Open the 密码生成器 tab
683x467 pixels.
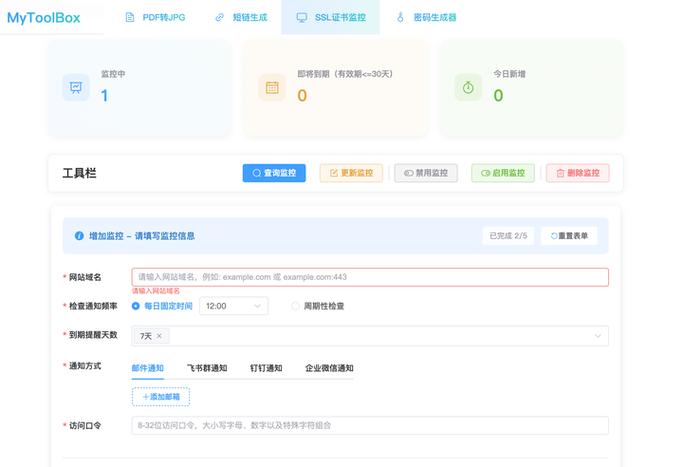[x=426, y=17]
